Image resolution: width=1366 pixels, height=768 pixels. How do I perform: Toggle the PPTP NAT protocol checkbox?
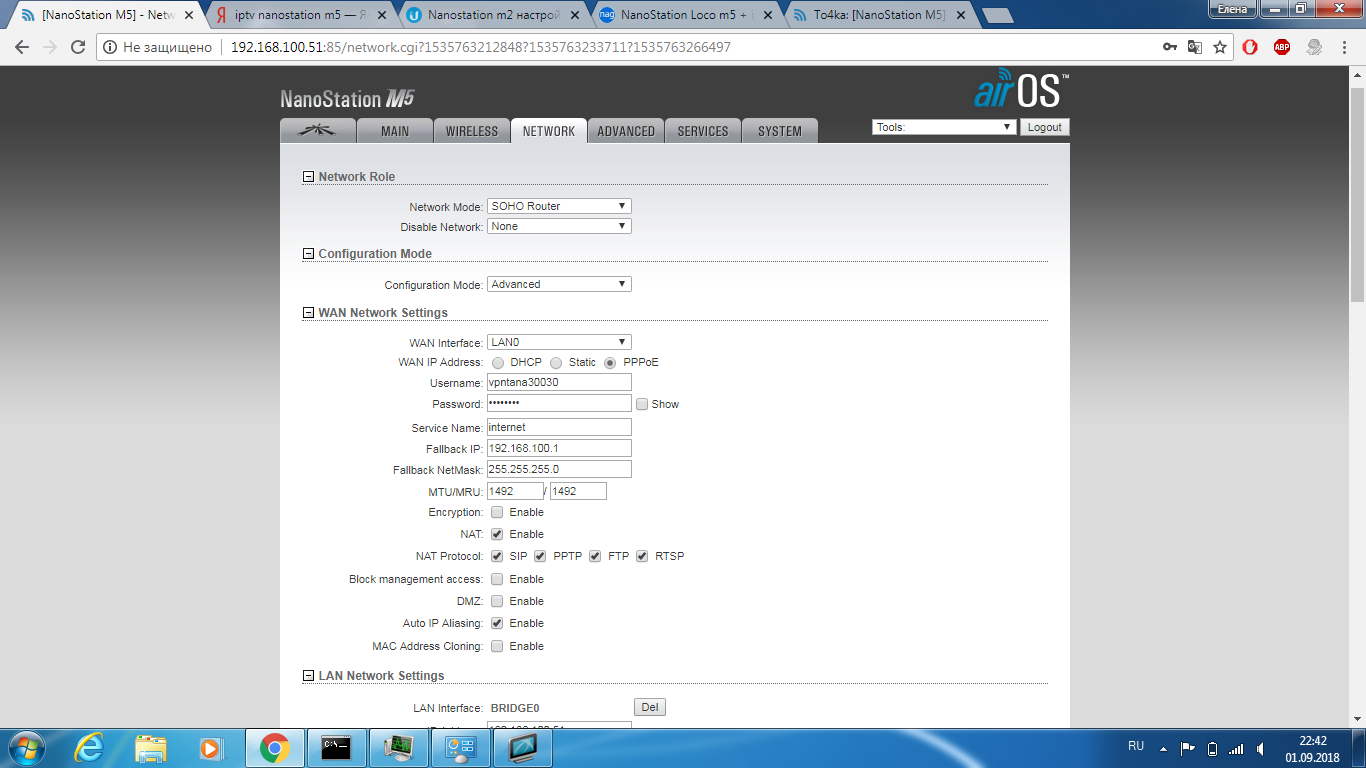pos(540,556)
